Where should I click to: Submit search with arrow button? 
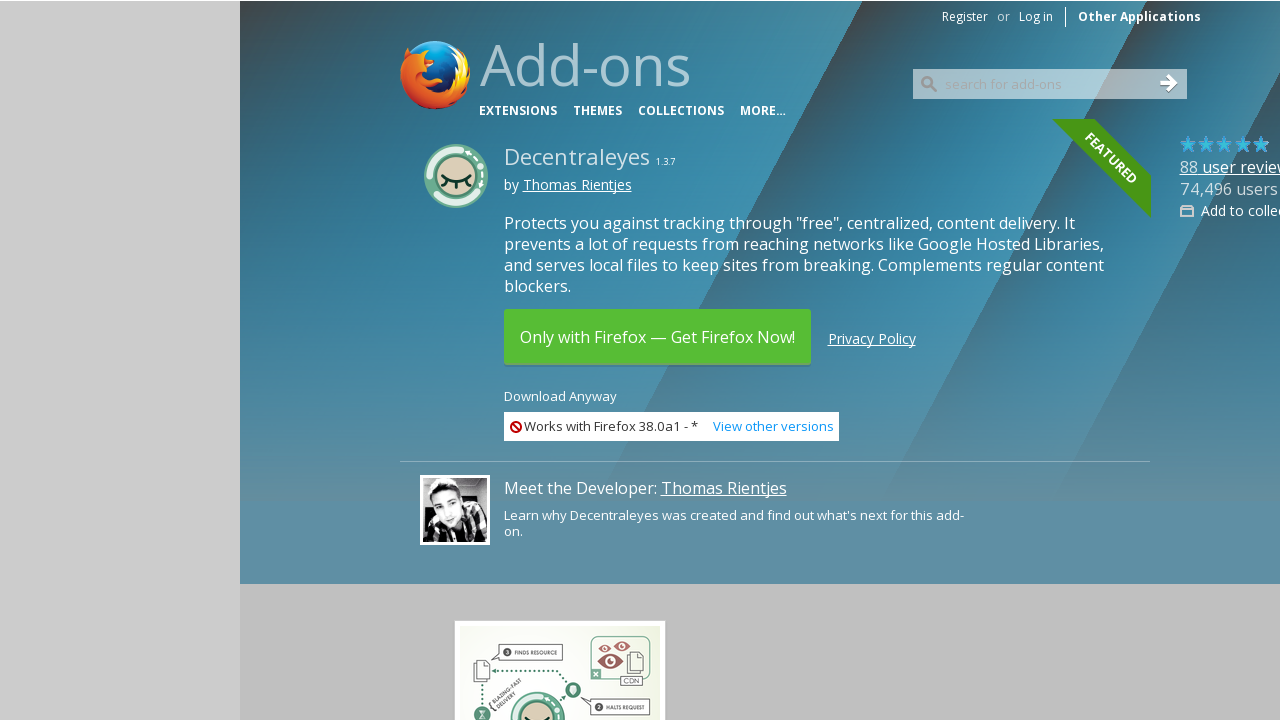1168,84
